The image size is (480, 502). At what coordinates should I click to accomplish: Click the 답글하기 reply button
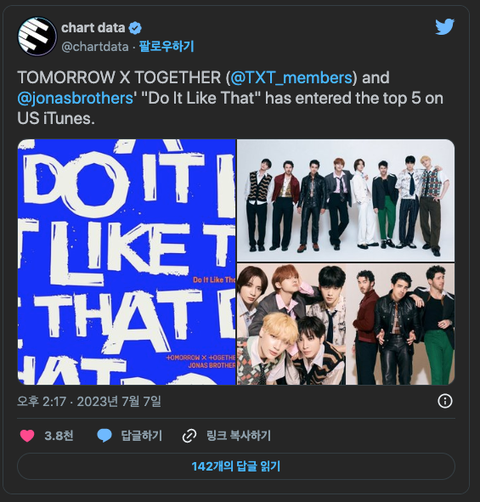tap(142, 436)
